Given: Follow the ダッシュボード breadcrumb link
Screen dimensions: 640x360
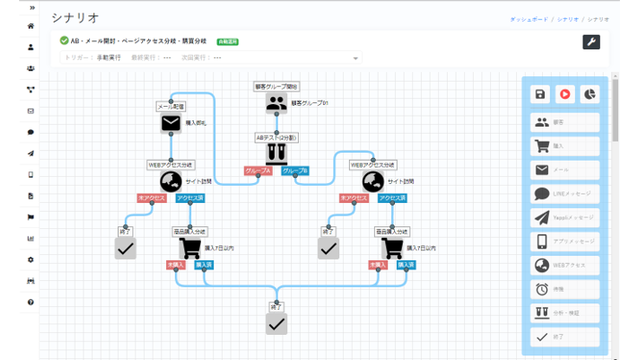Looking at the screenshot, I should [x=529, y=20].
